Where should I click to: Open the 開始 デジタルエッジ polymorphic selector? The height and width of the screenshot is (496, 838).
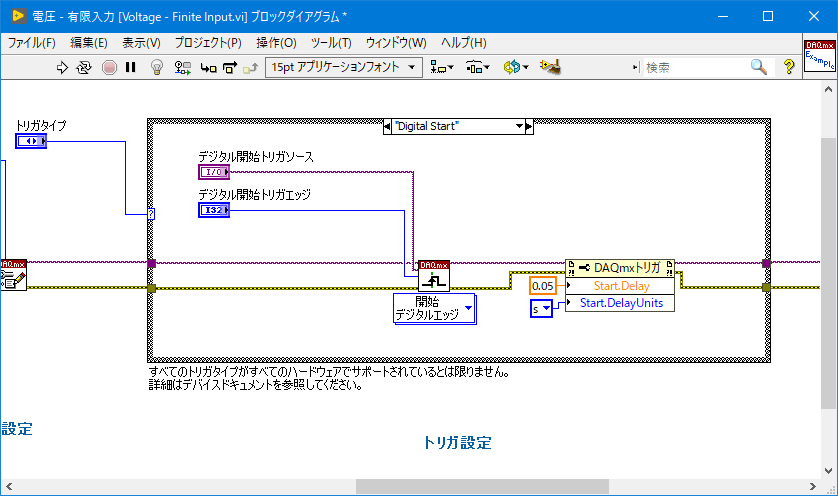[434, 308]
